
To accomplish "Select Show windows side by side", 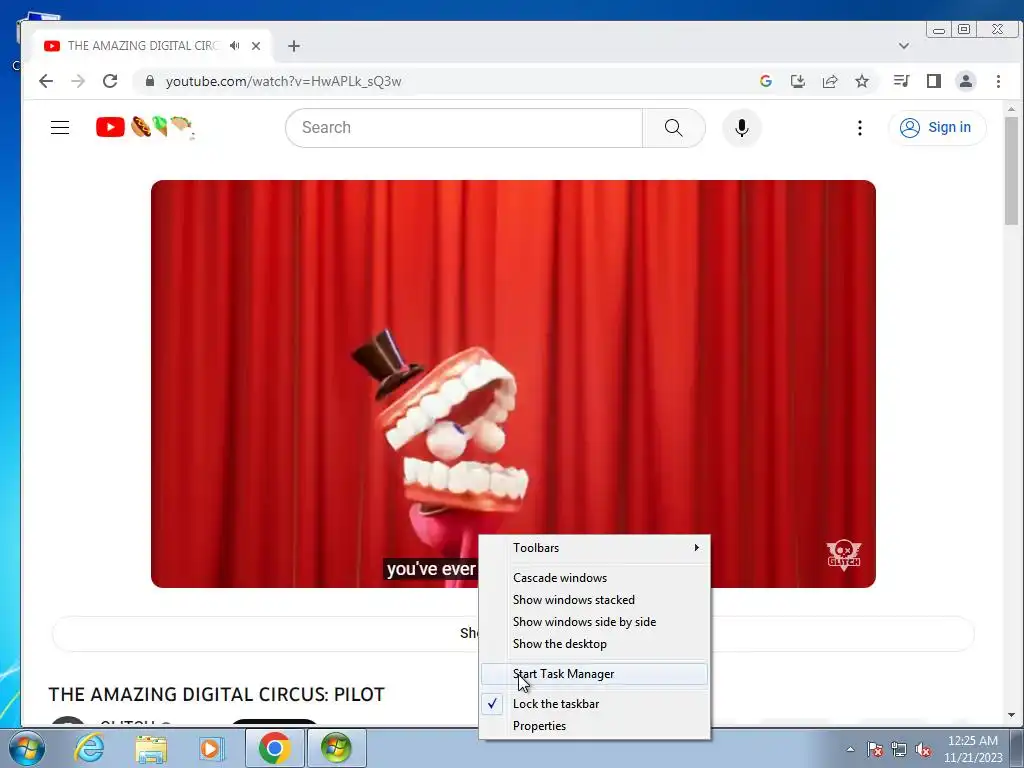I will (x=594, y=622).
